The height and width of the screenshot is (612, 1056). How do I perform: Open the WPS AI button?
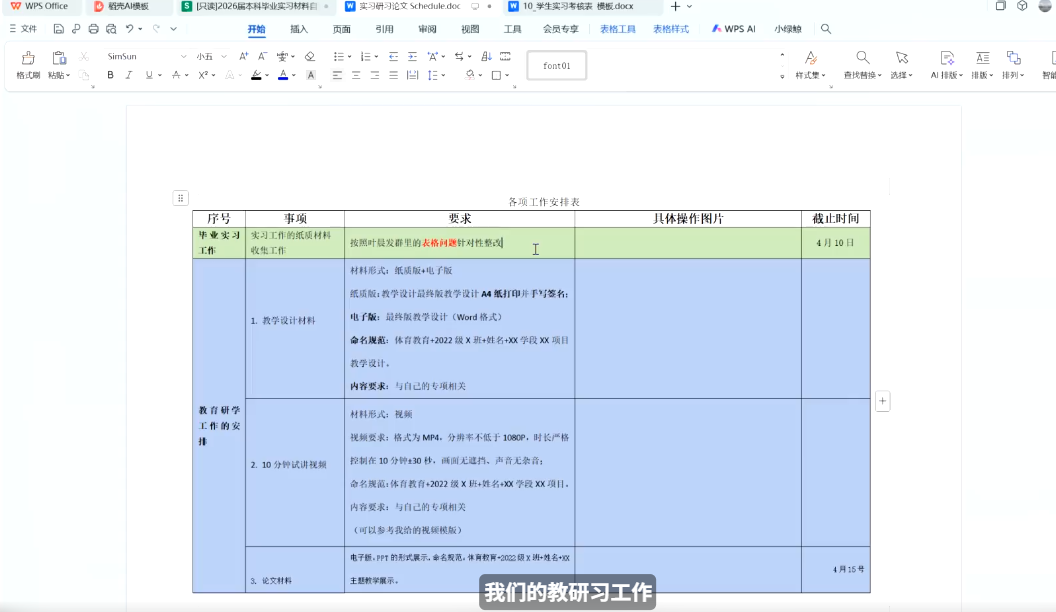[733, 29]
